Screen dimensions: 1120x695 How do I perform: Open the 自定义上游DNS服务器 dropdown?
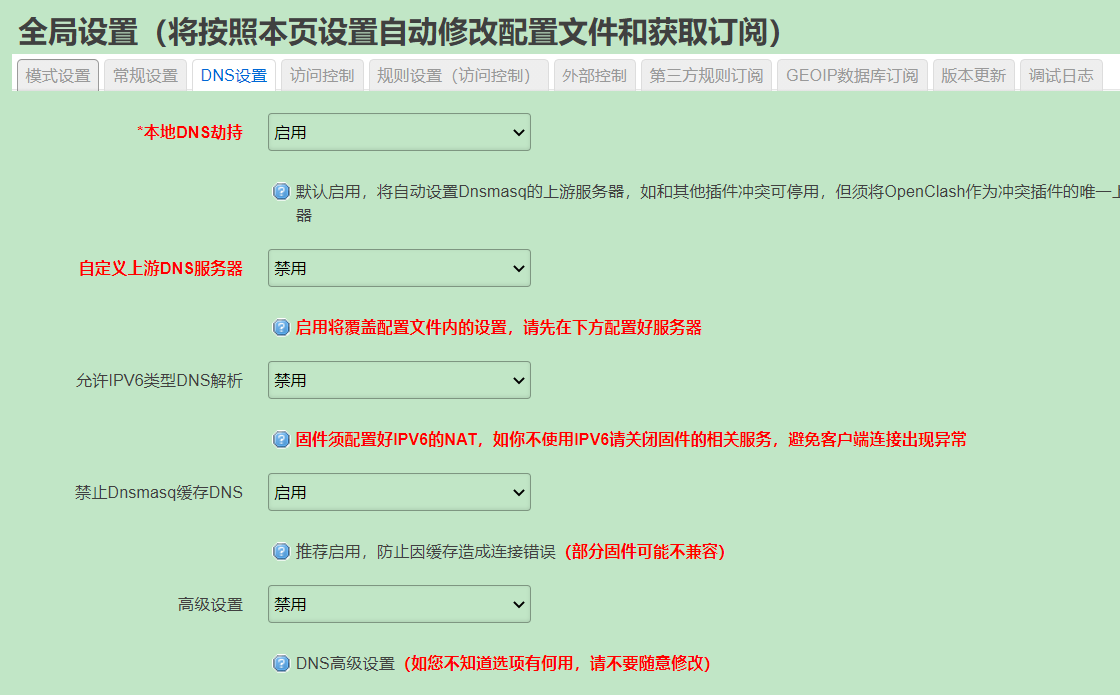(399, 268)
